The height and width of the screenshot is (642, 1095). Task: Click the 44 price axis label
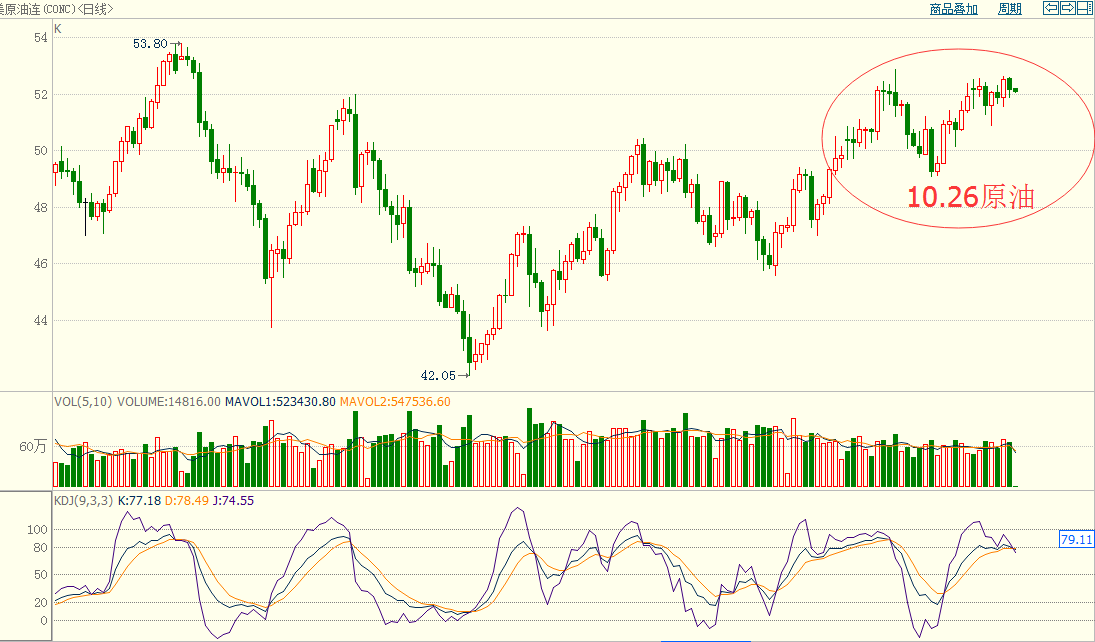point(41,321)
